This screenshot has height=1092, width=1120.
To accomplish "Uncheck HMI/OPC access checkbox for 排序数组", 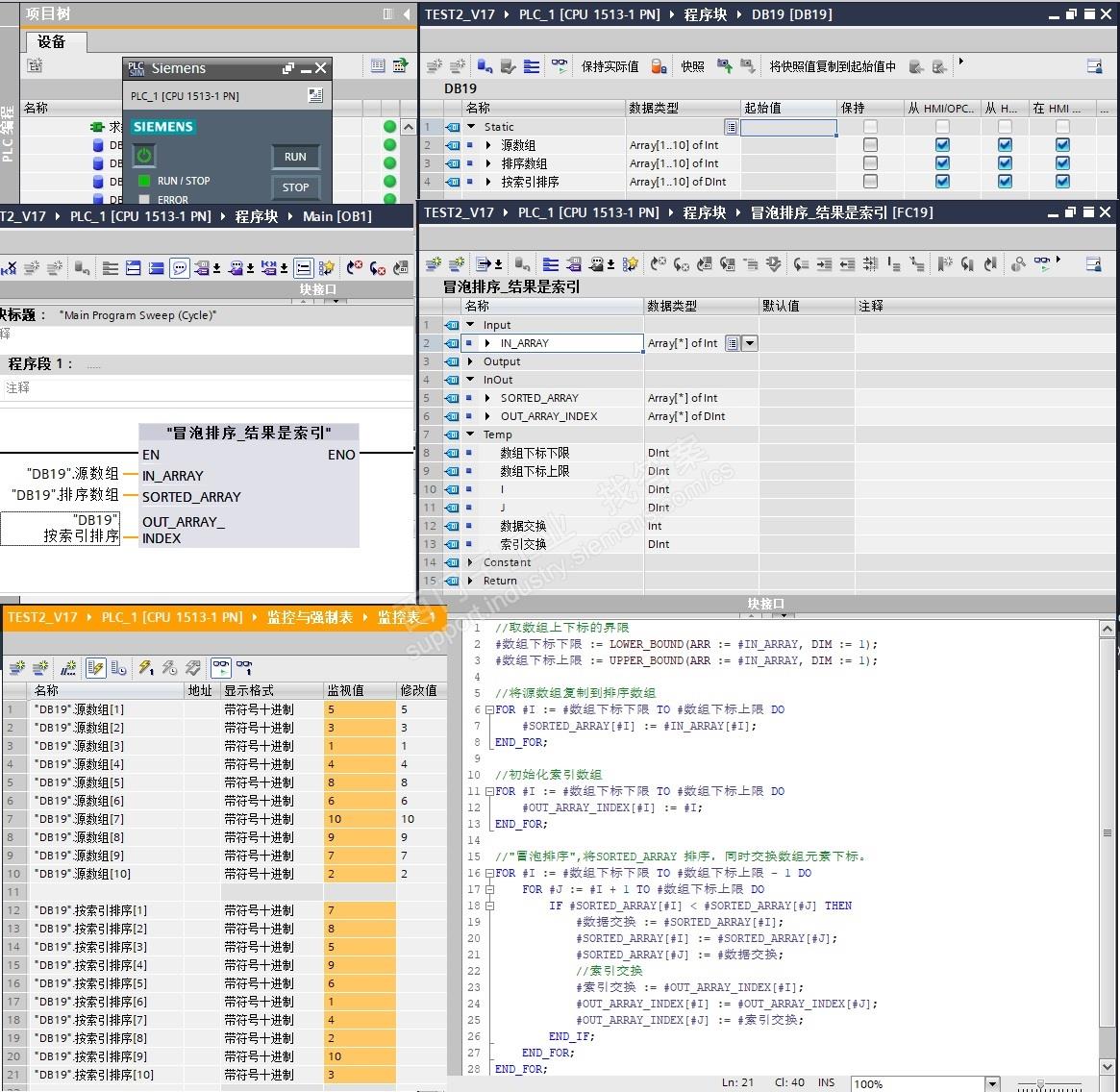I will pos(942,163).
